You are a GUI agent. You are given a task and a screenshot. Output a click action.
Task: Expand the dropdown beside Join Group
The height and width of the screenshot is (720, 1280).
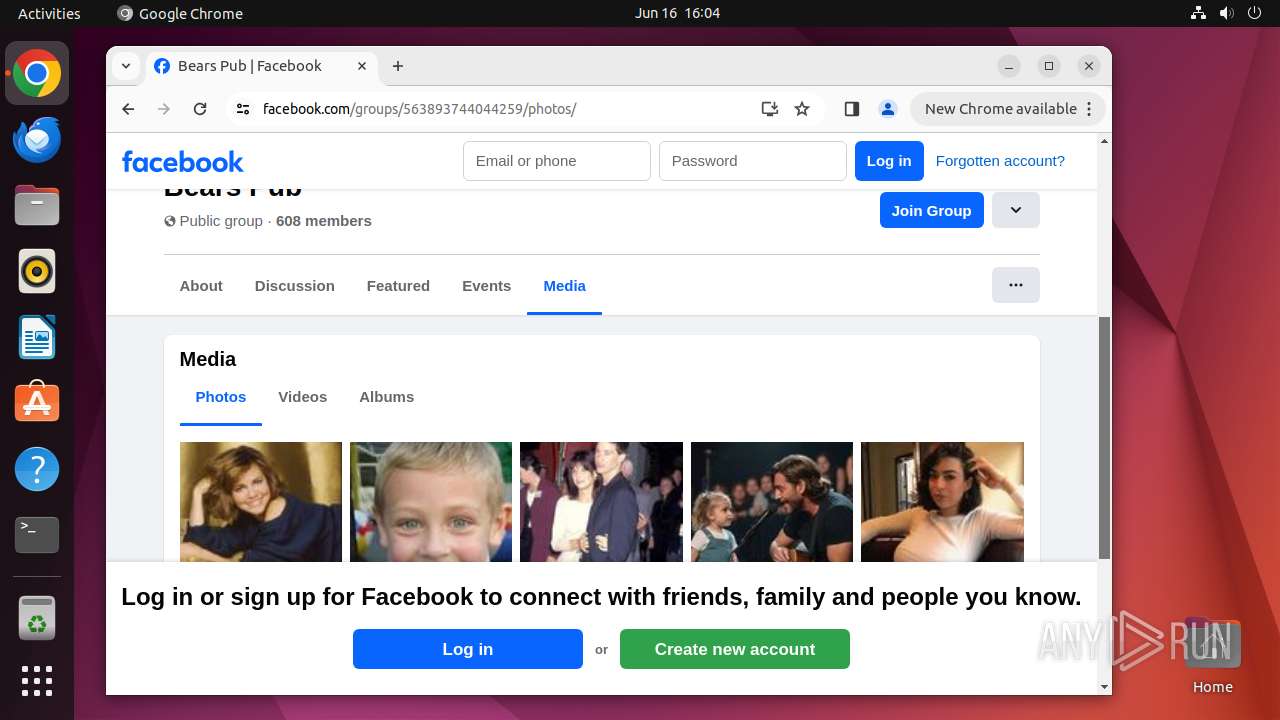pyautogui.click(x=1016, y=210)
